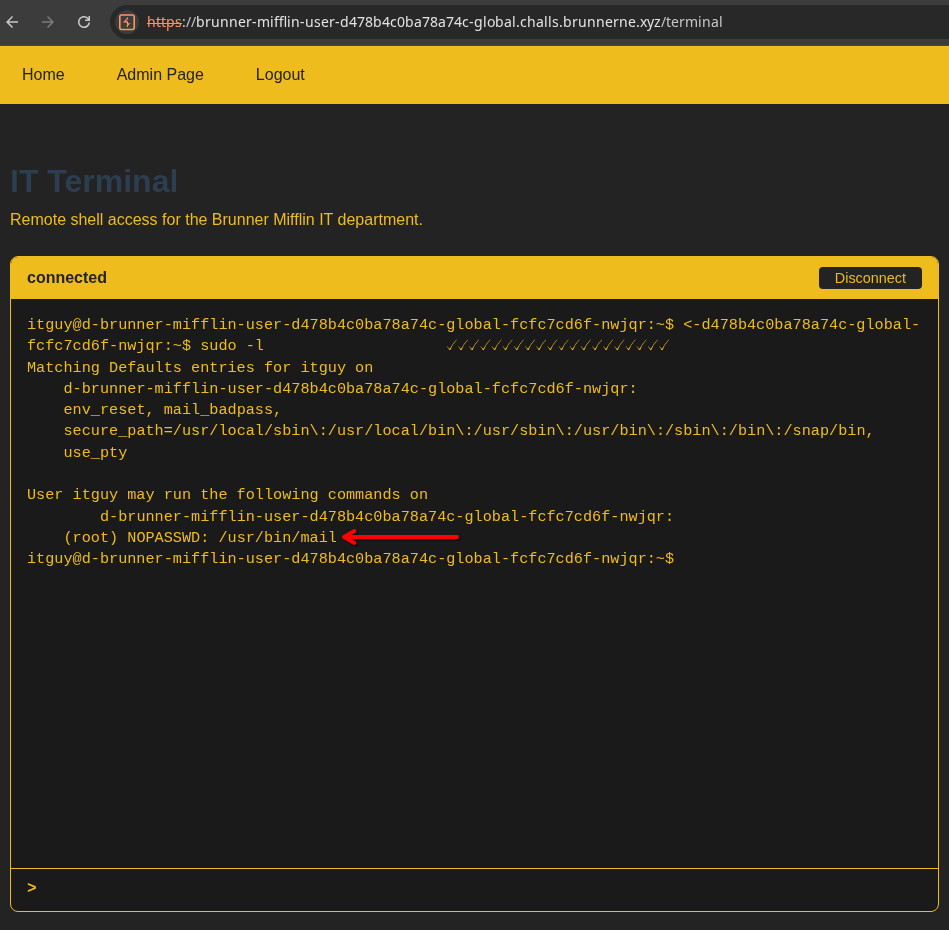Screen dimensions: 949x930
Task: Click the 'connected' status label
Action: pyautogui.click(x=67, y=278)
